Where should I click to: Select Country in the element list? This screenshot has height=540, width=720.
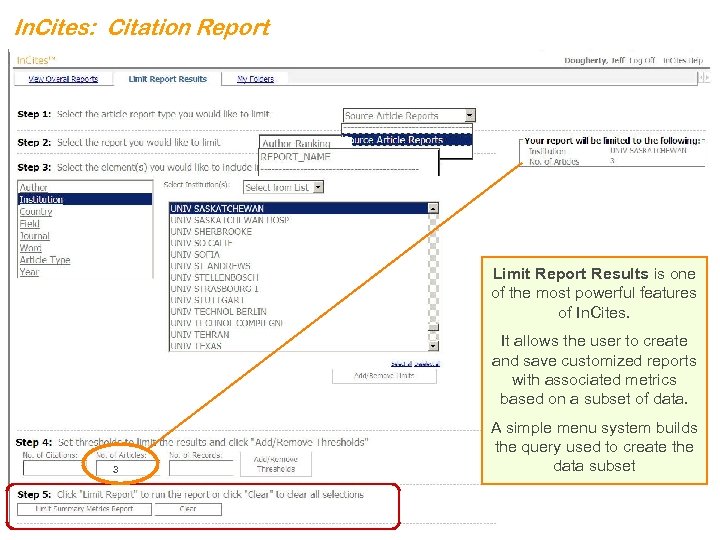pyautogui.click(x=36, y=211)
